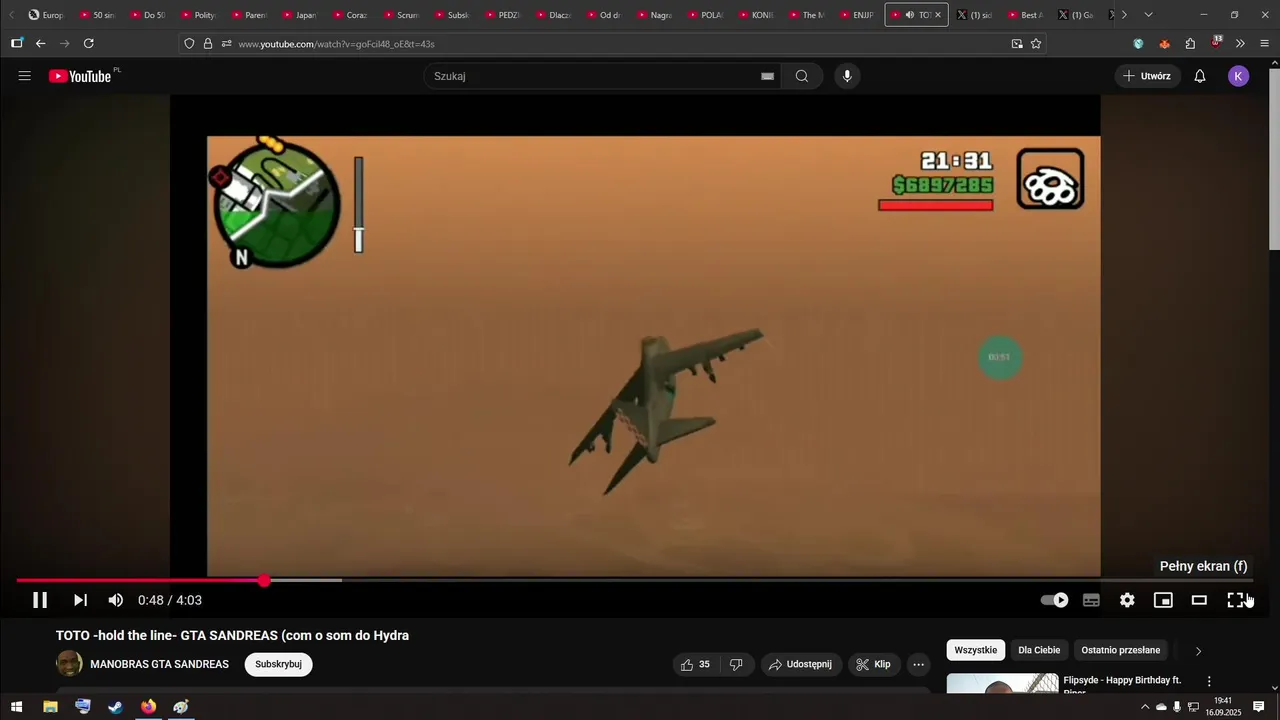Screen dimensions: 1280x720
Task: Select the Ostatnio przesłane filter chip
Action: (x=1120, y=650)
